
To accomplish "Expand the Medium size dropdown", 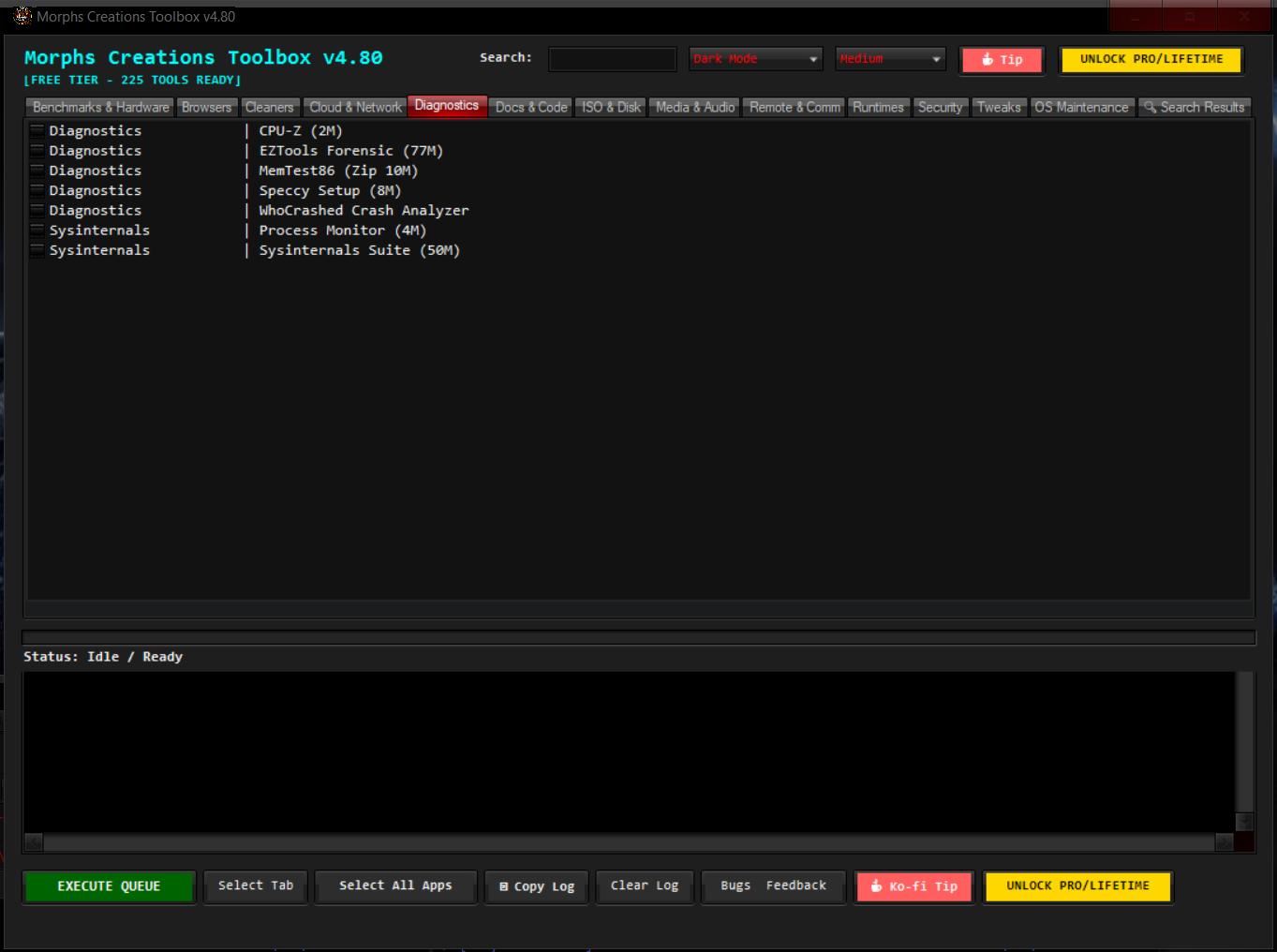I will click(x=890, y=59).
